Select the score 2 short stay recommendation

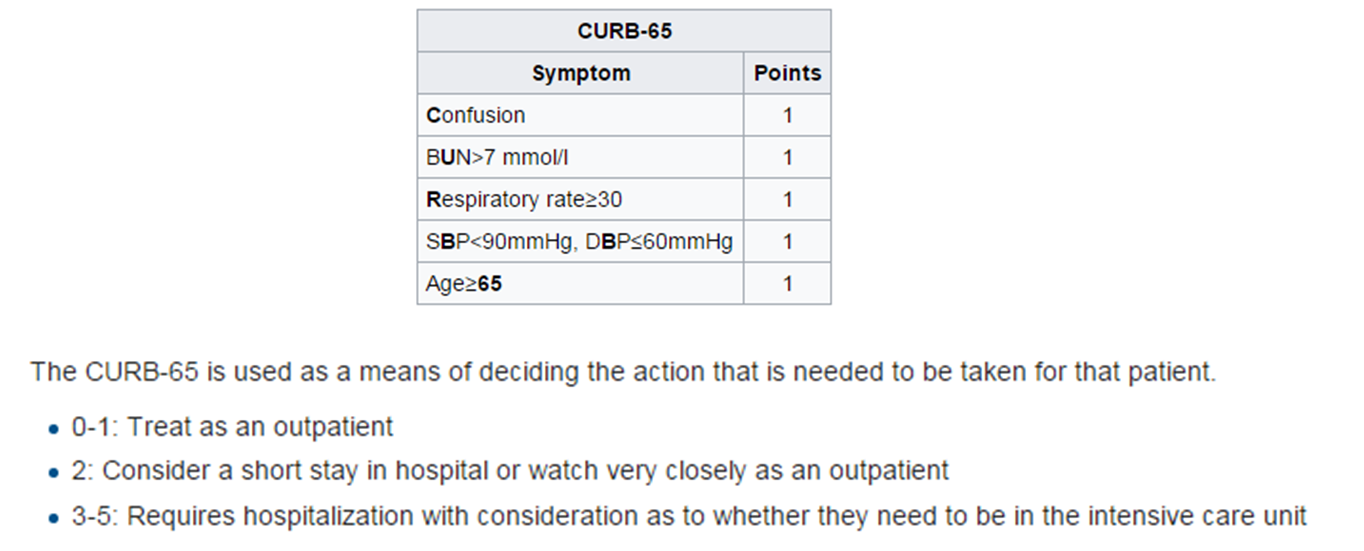[510, 470]
